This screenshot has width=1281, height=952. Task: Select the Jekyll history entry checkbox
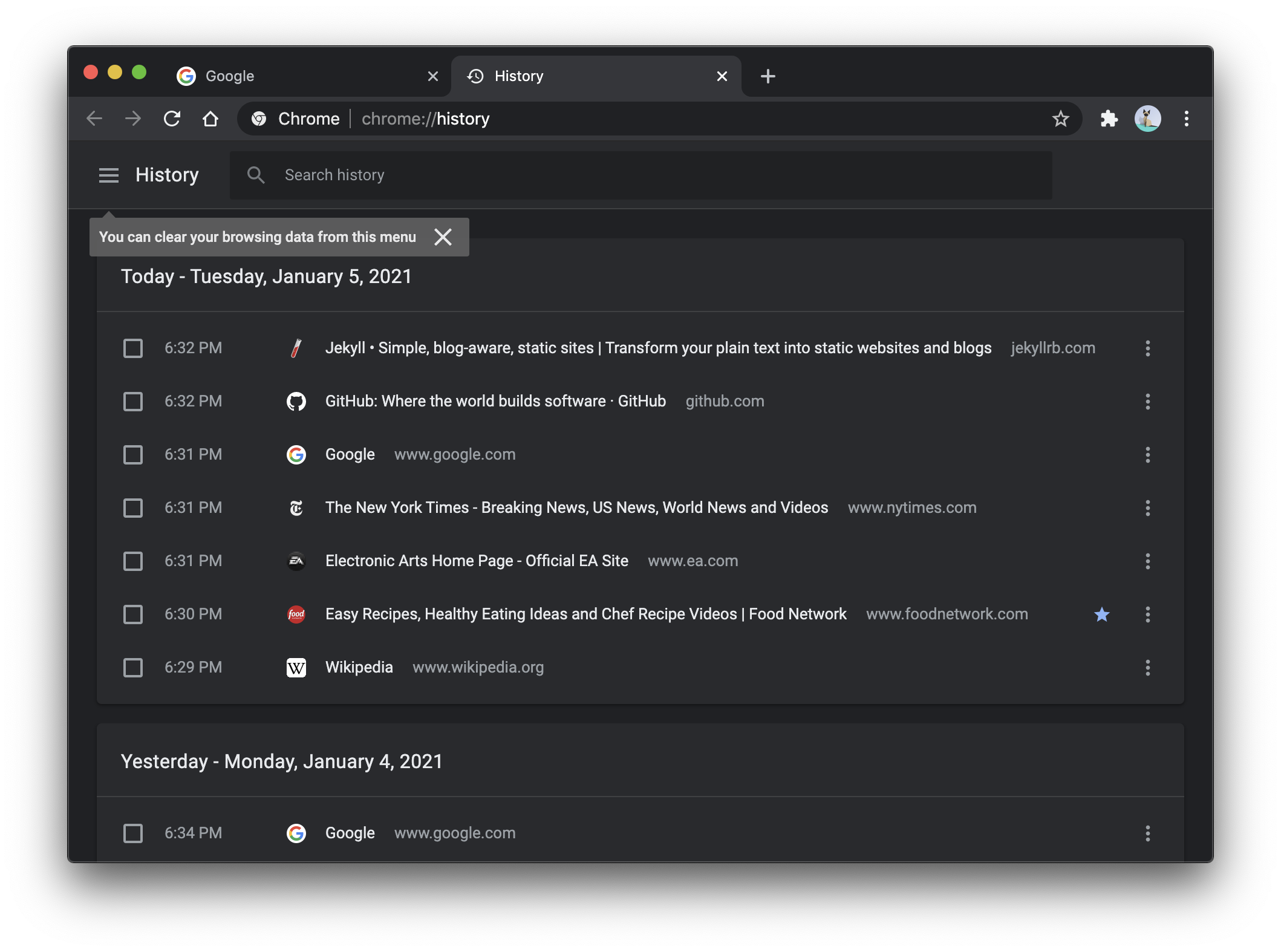pos(133,348)
